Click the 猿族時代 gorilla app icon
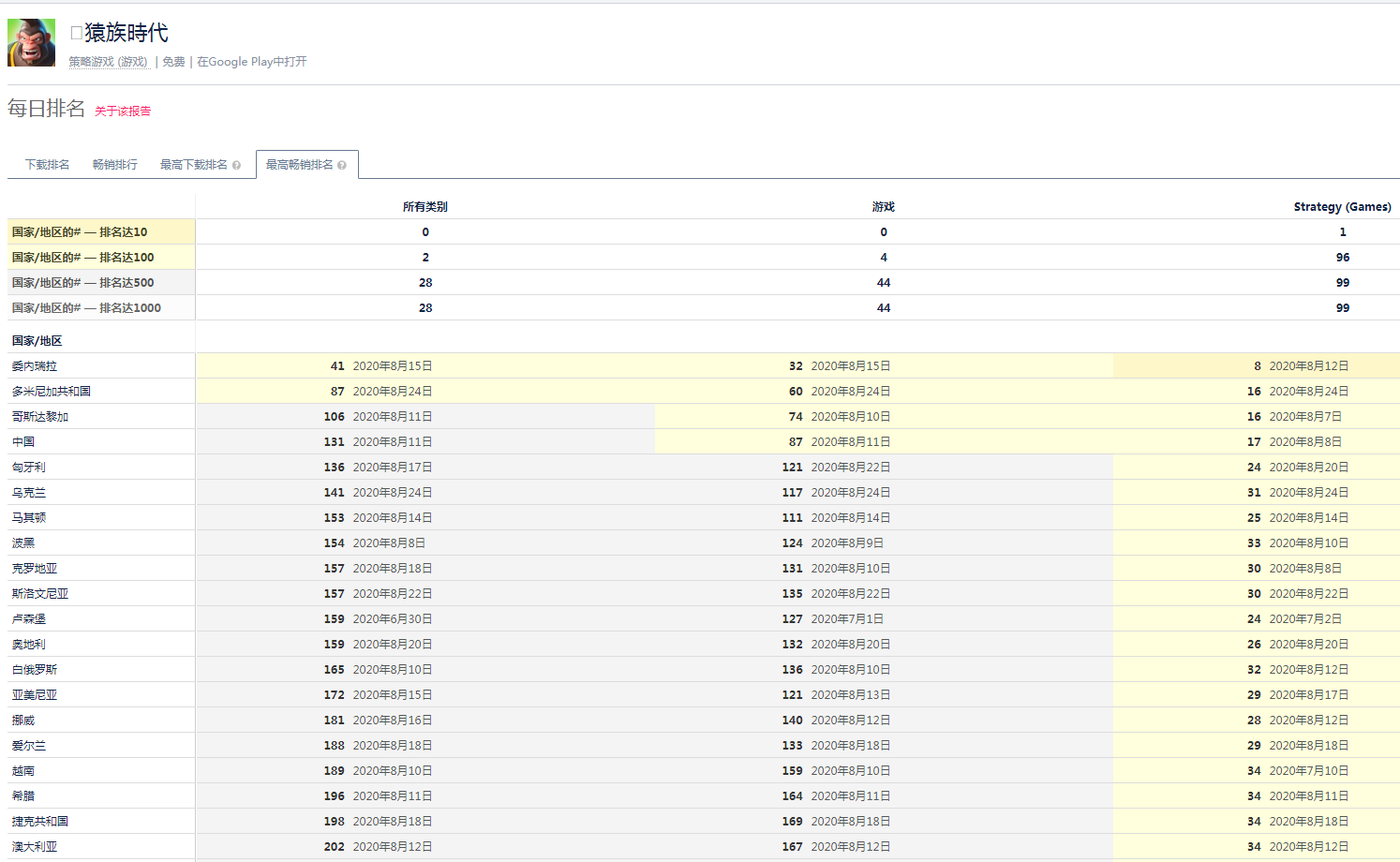 point(31,43)
